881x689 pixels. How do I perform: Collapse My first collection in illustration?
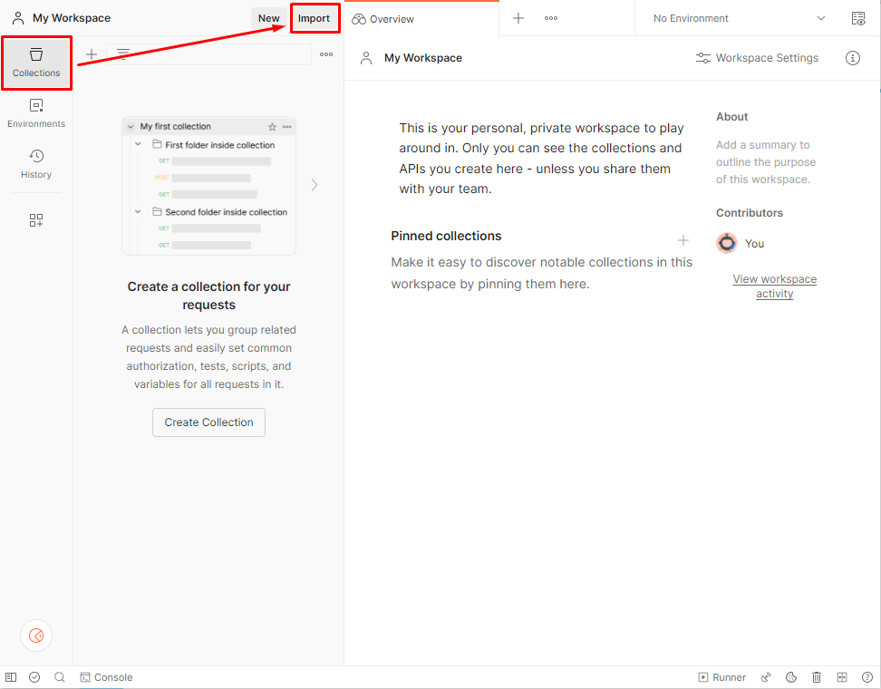point(131,126)
